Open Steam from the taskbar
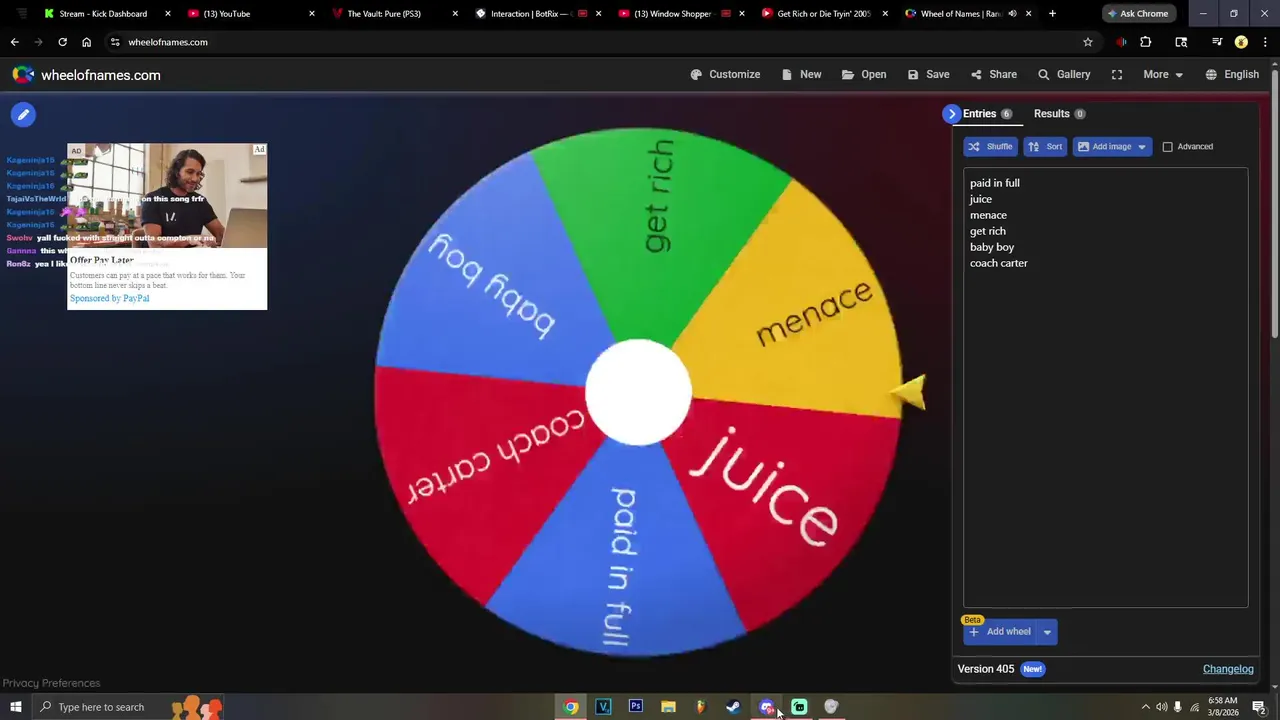The width and height of the screenshot is (1280, 720). pos(733,707)
